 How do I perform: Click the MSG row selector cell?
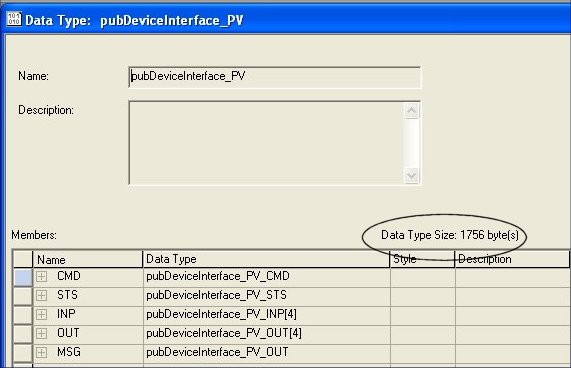tap(23, 352)
